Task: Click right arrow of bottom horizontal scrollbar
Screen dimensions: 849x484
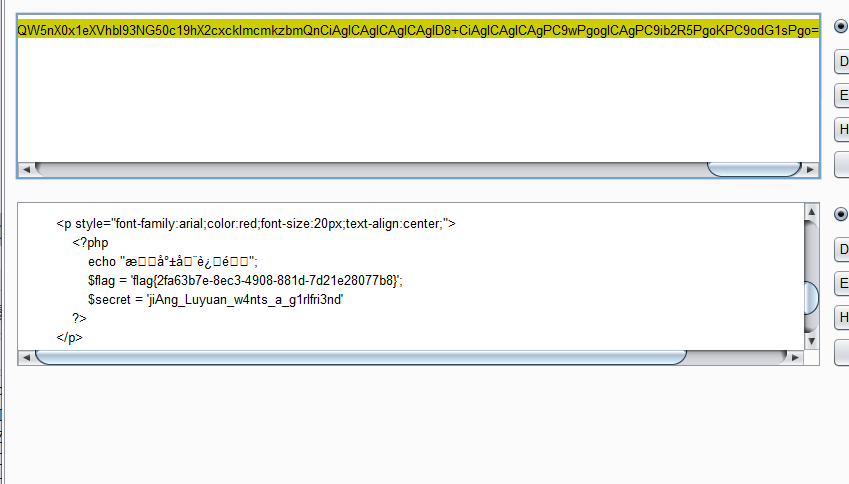Action: (x=794, y=357)
